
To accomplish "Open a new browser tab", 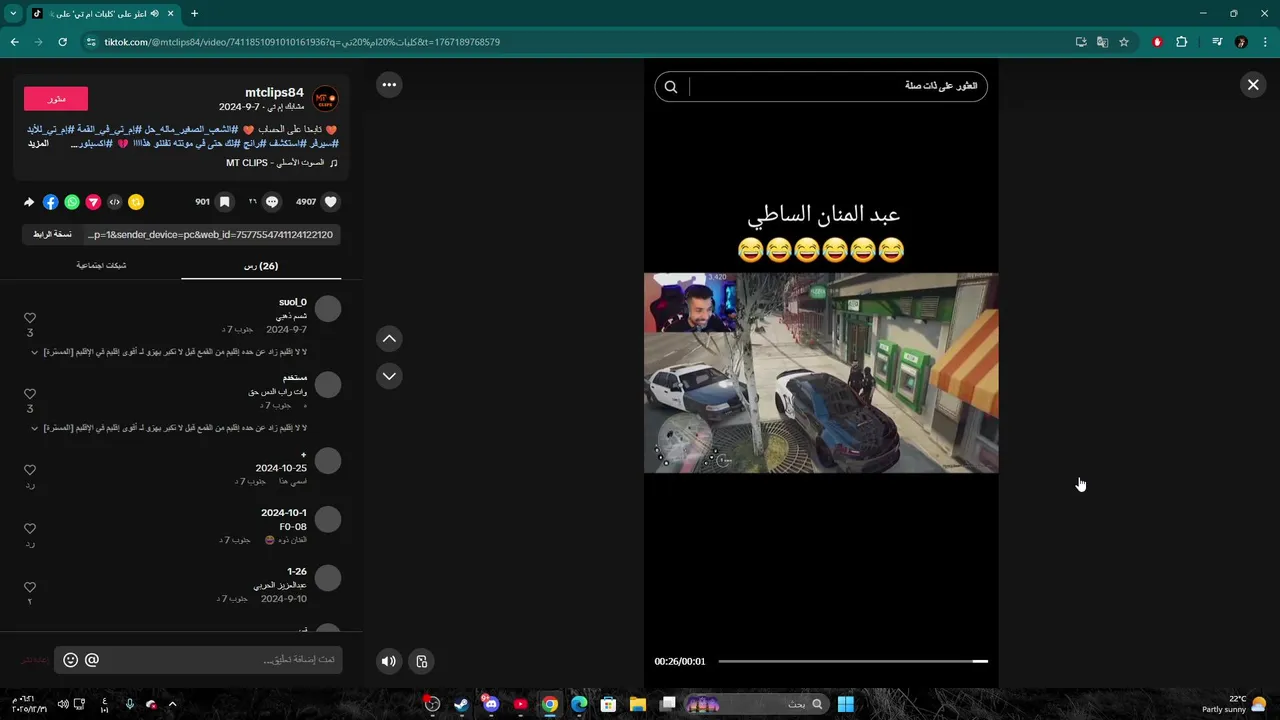I will [x=194, y=13].
